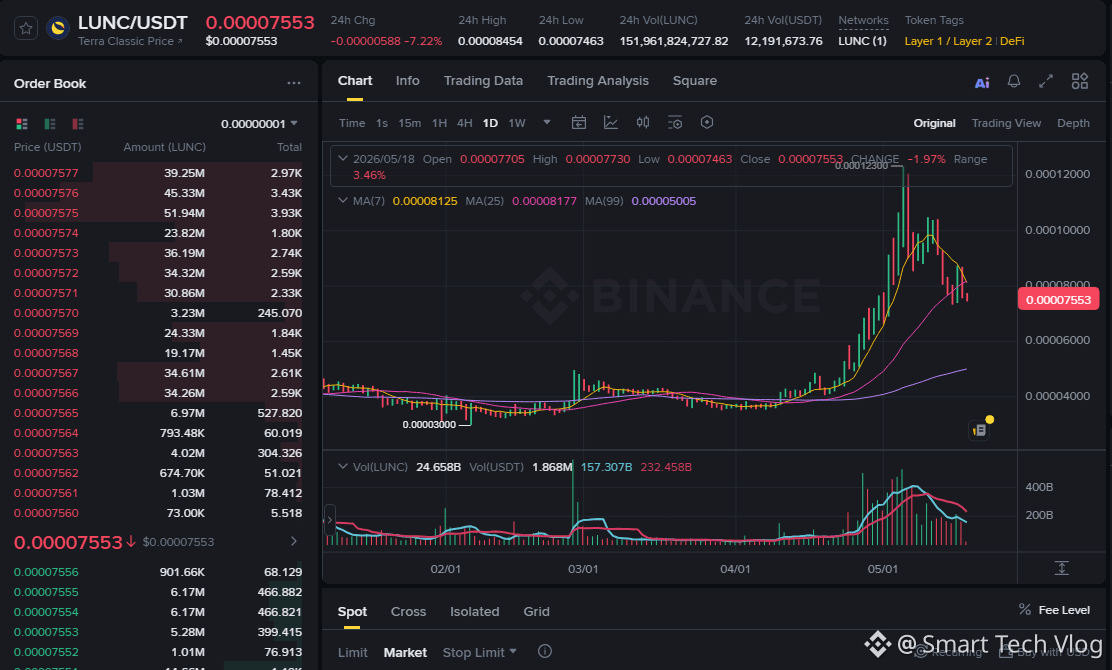Select the Cross margin tab
1112x670 pixels.
[x=408, y=612]
